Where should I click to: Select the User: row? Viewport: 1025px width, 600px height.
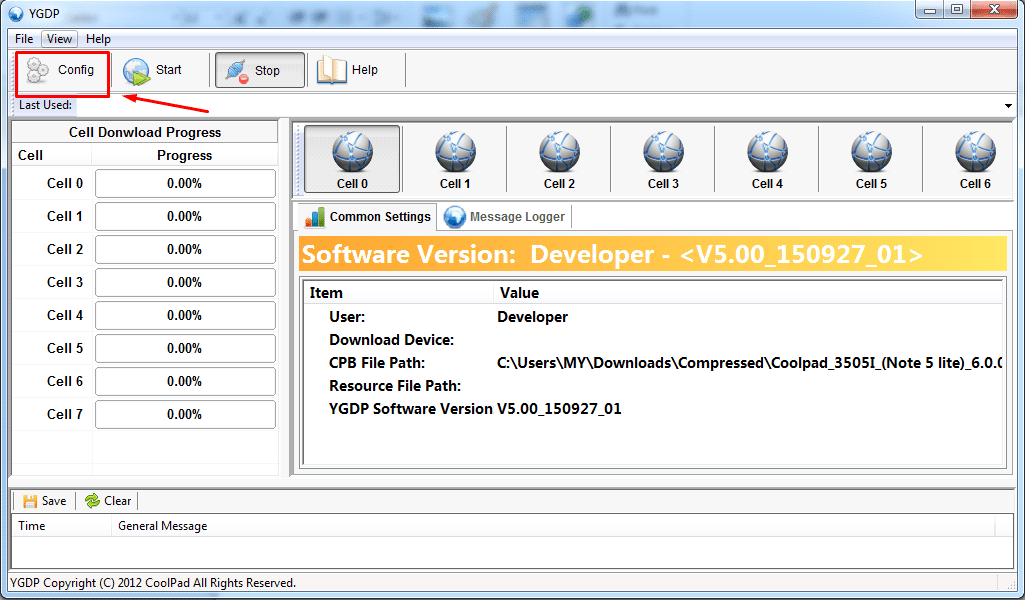[x=652, y=317]
